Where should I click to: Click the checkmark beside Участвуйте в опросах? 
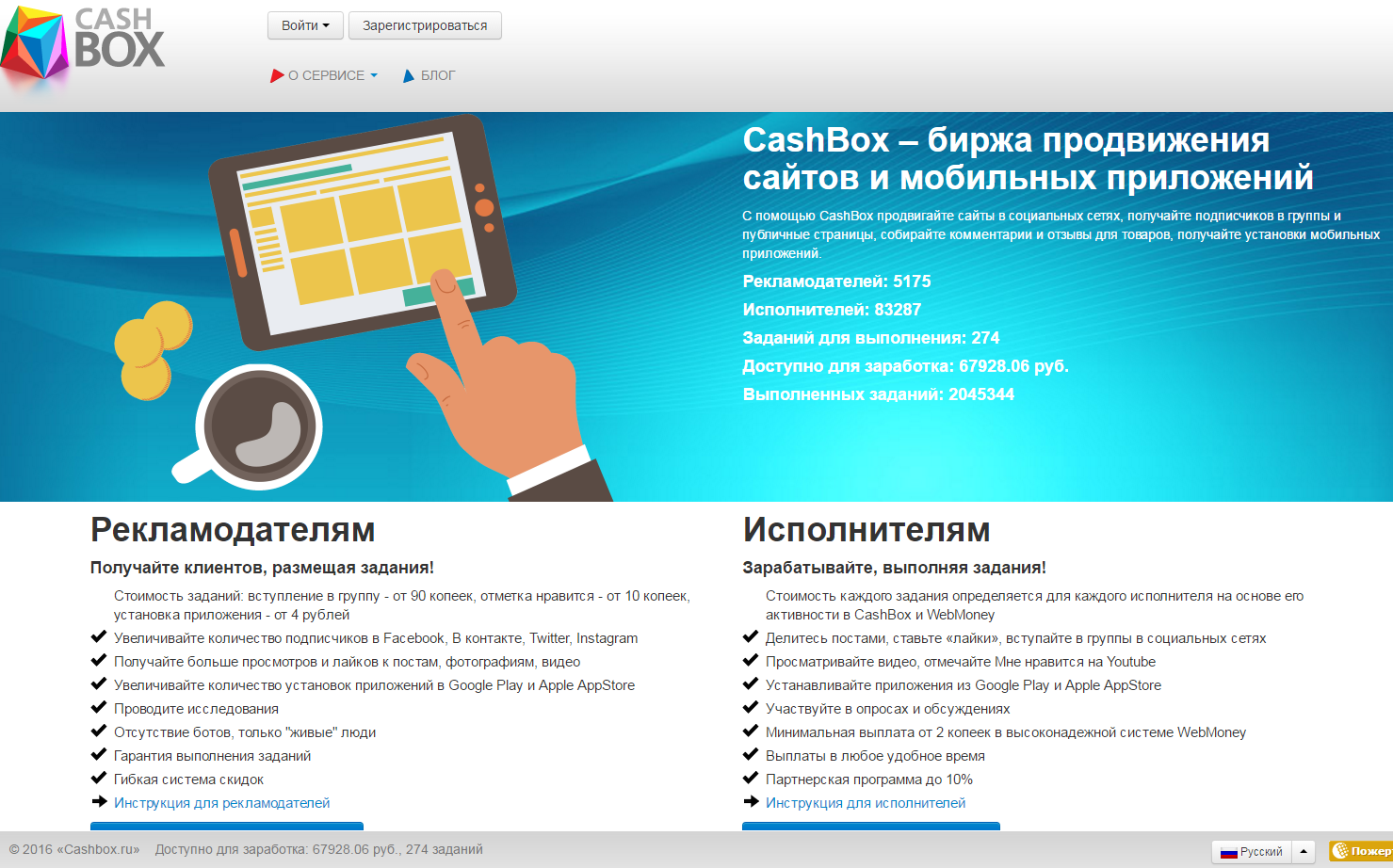click(x=751, y=707)
